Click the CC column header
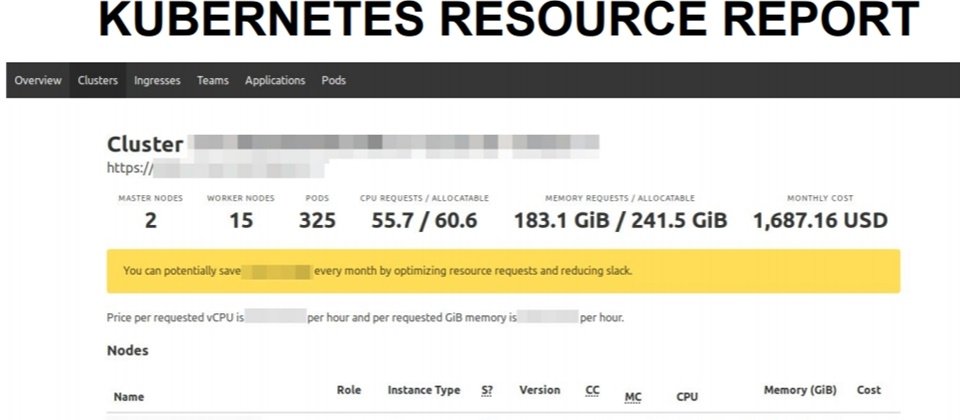The image size is (960, 420). click(x=592, y=391)
